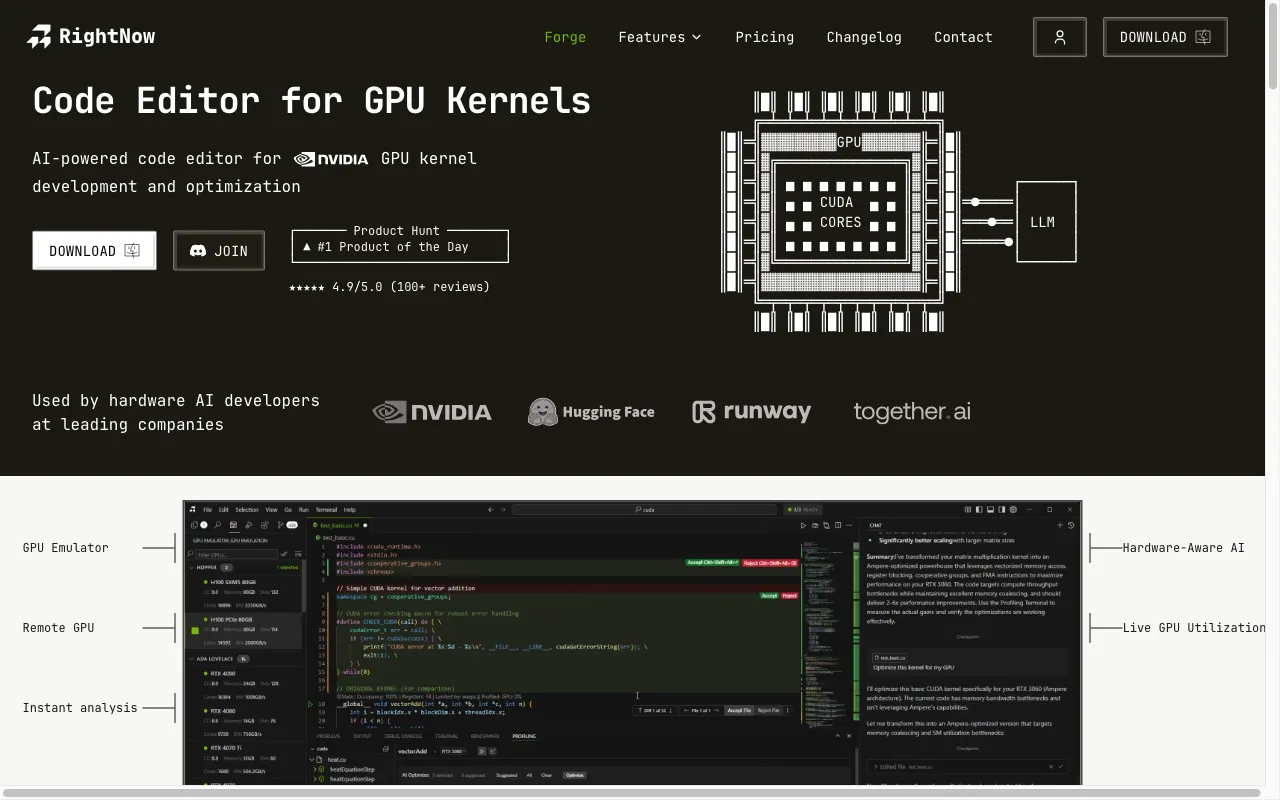The width and height of the screenshot is (1280, 800).
Task: Open the RTX 3060 dropdown in profiling panel
Action: [453, 751]
